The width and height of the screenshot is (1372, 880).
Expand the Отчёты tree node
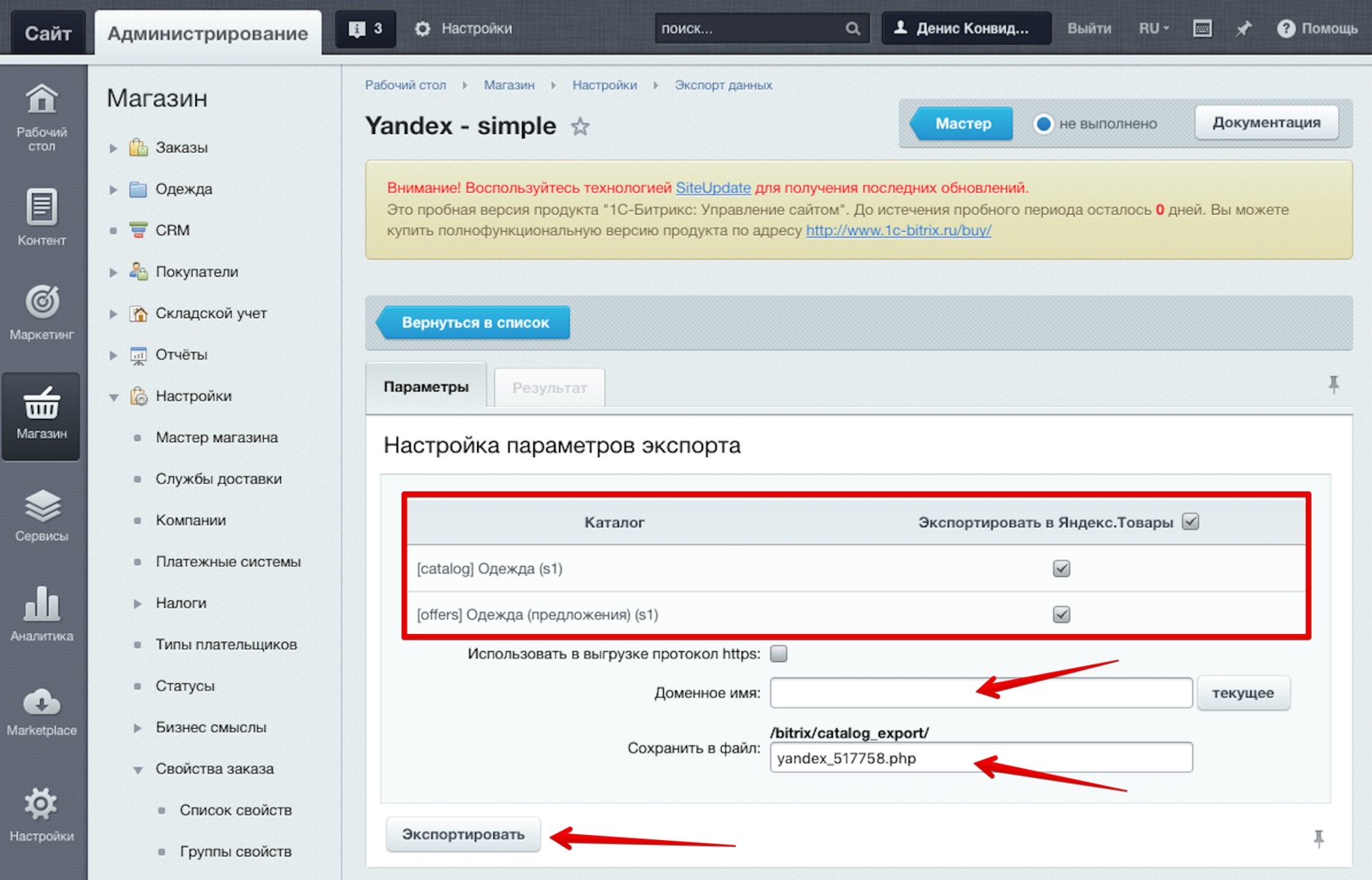(x=114, y=355)
